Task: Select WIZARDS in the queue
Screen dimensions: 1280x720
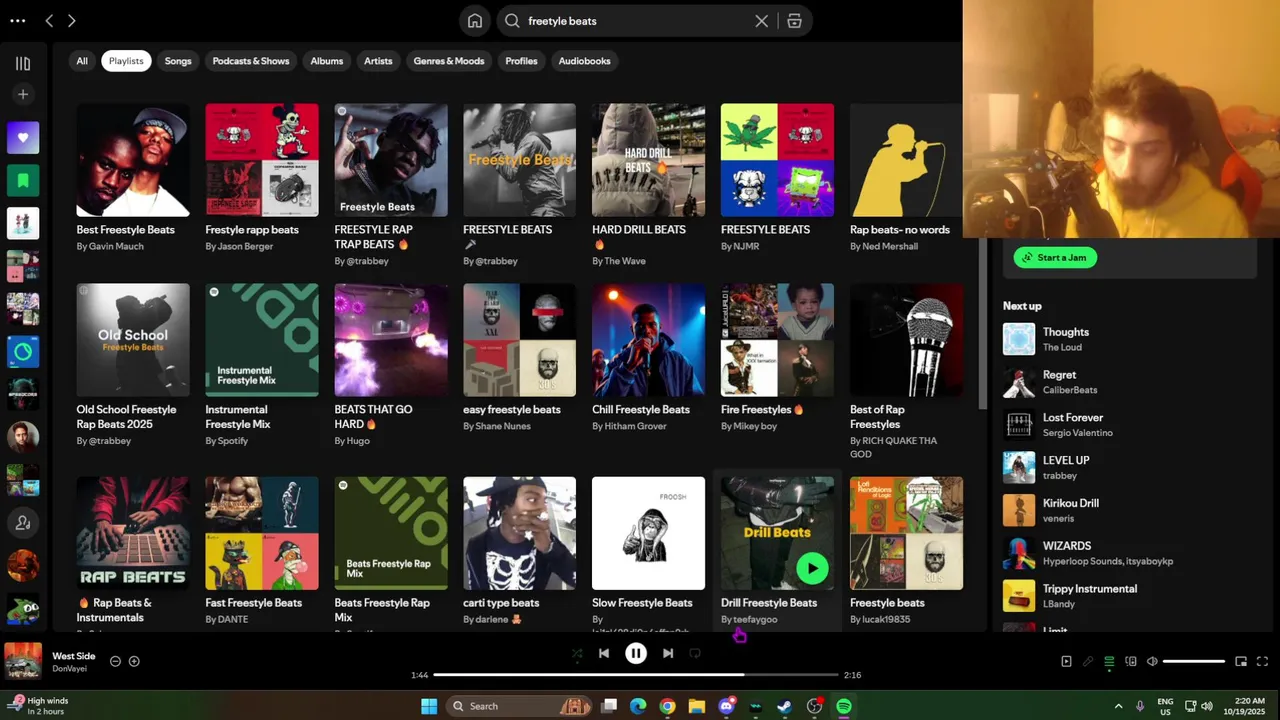Action: [1129, 553]
